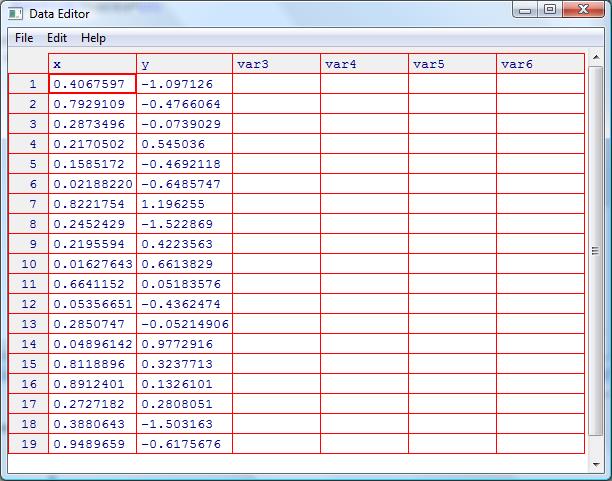Click cell with value 0.2727182
612x481 pixels.
(93, 404)
